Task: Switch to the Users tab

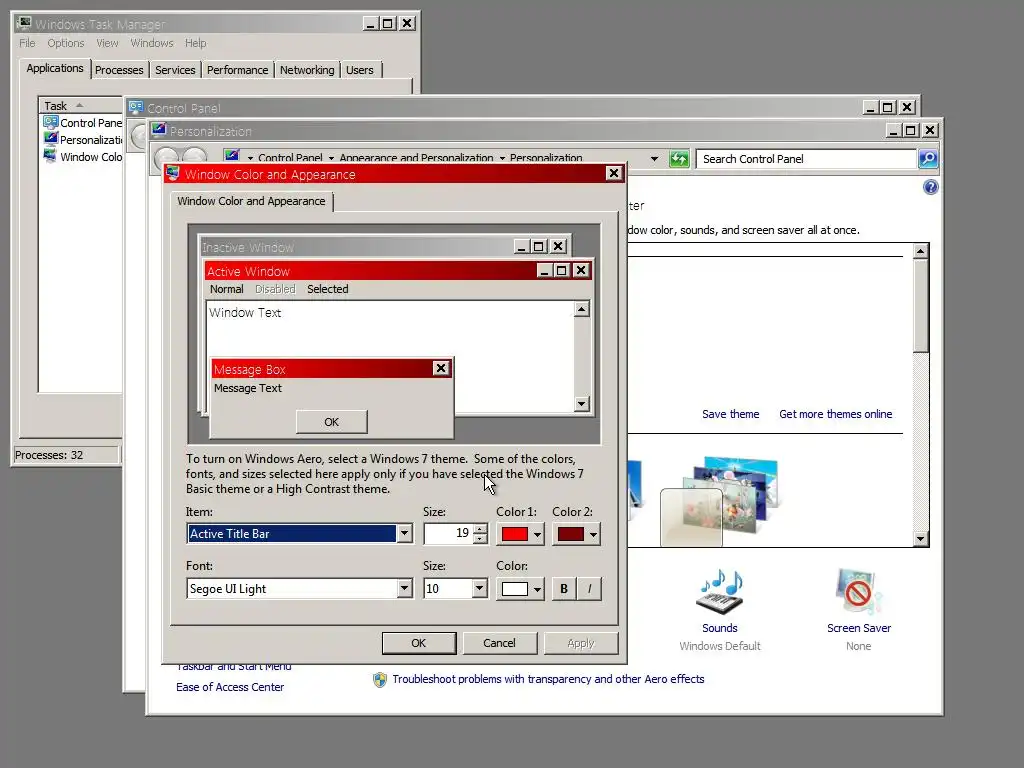Action: [x=360, y=70]
